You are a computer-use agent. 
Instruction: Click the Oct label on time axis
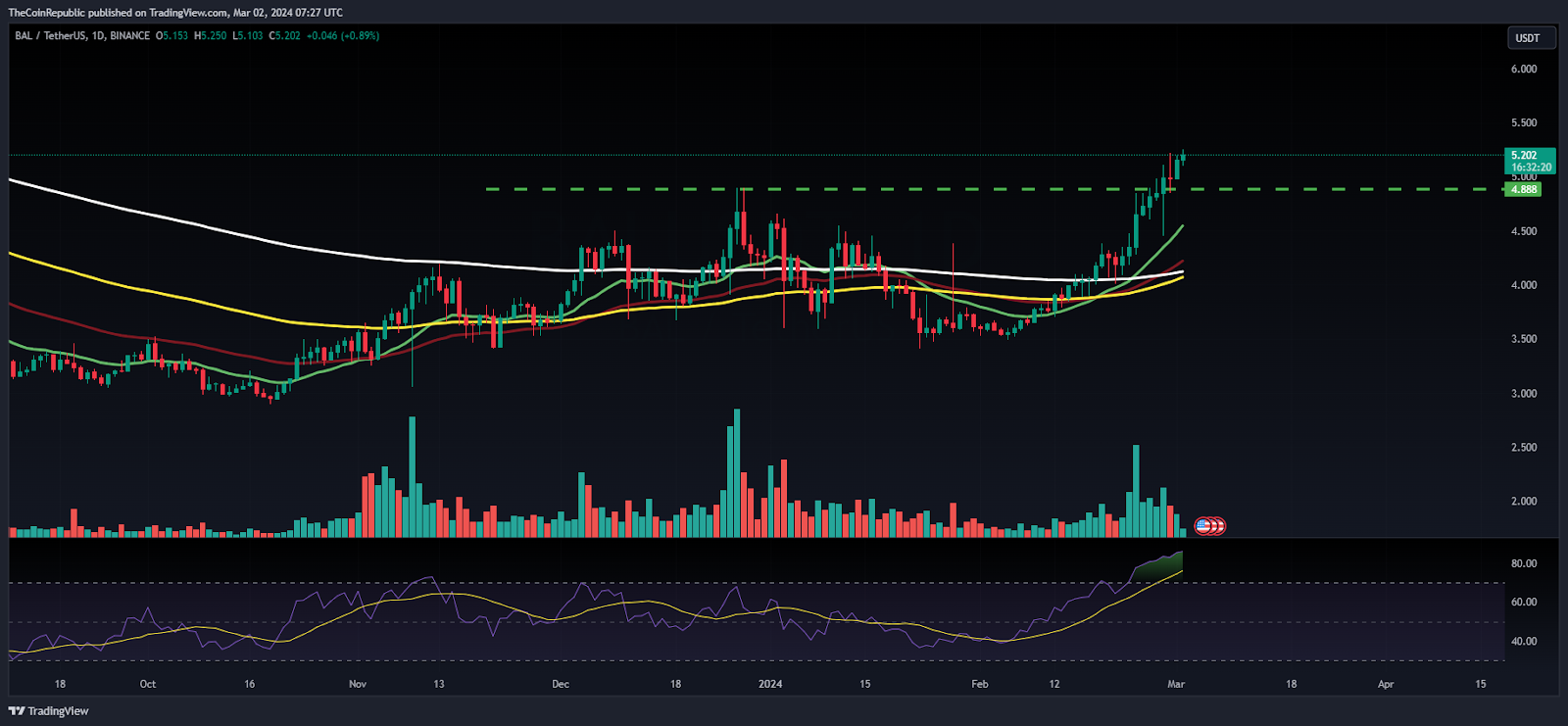[x=148, y=684]
